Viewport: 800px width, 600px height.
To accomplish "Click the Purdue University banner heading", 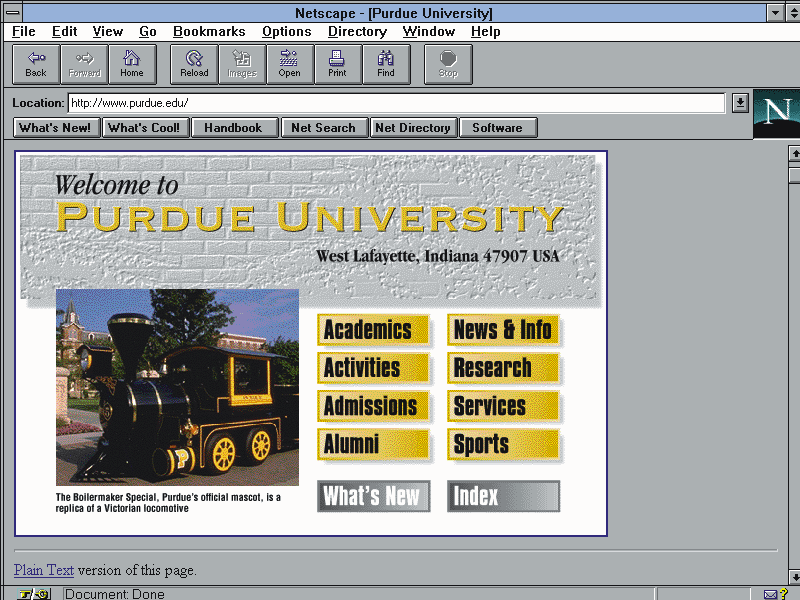I will pos(310,217).
